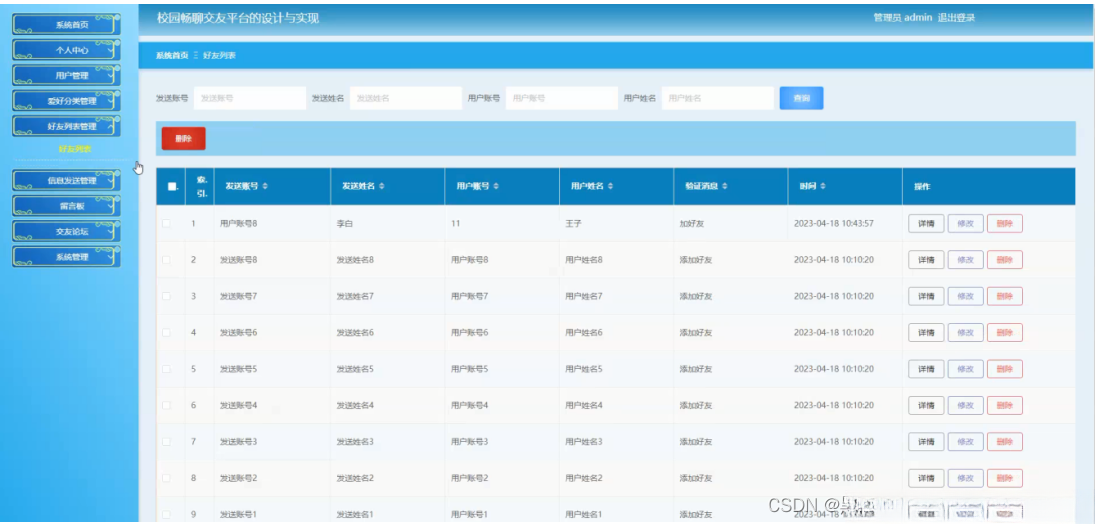The width and height of the screenshot is (1095, 524).
Task: Click the red batch 删除 button above table
Action: point(184,138)
